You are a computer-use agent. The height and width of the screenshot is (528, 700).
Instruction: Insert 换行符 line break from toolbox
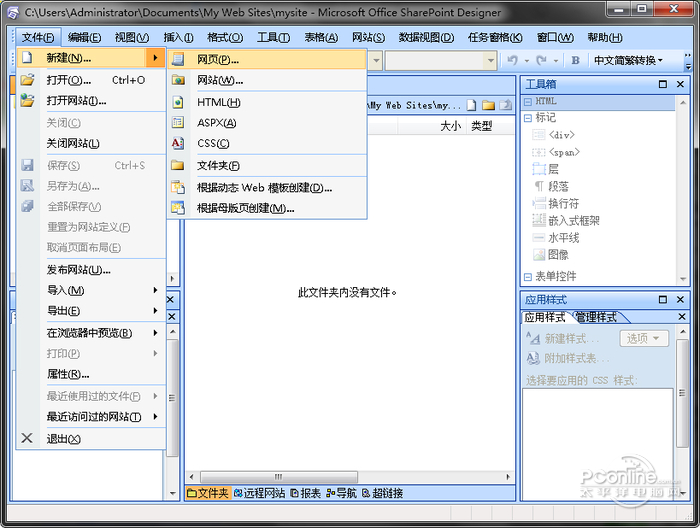tap(556, 204)
